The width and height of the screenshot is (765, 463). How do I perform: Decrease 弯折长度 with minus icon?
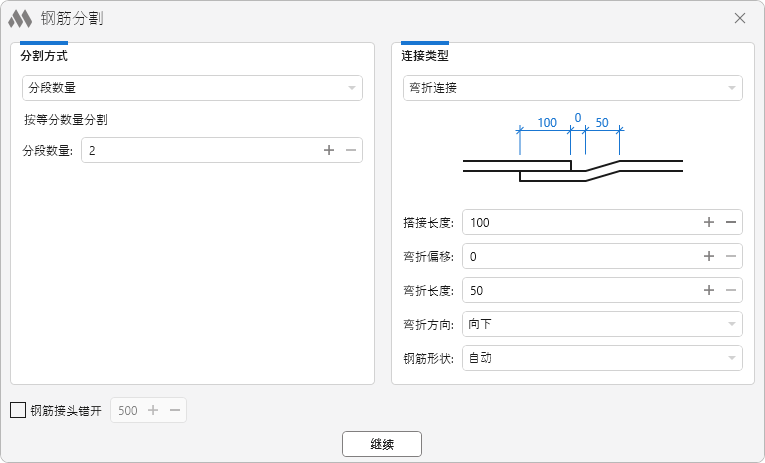(x=731, y=290)
